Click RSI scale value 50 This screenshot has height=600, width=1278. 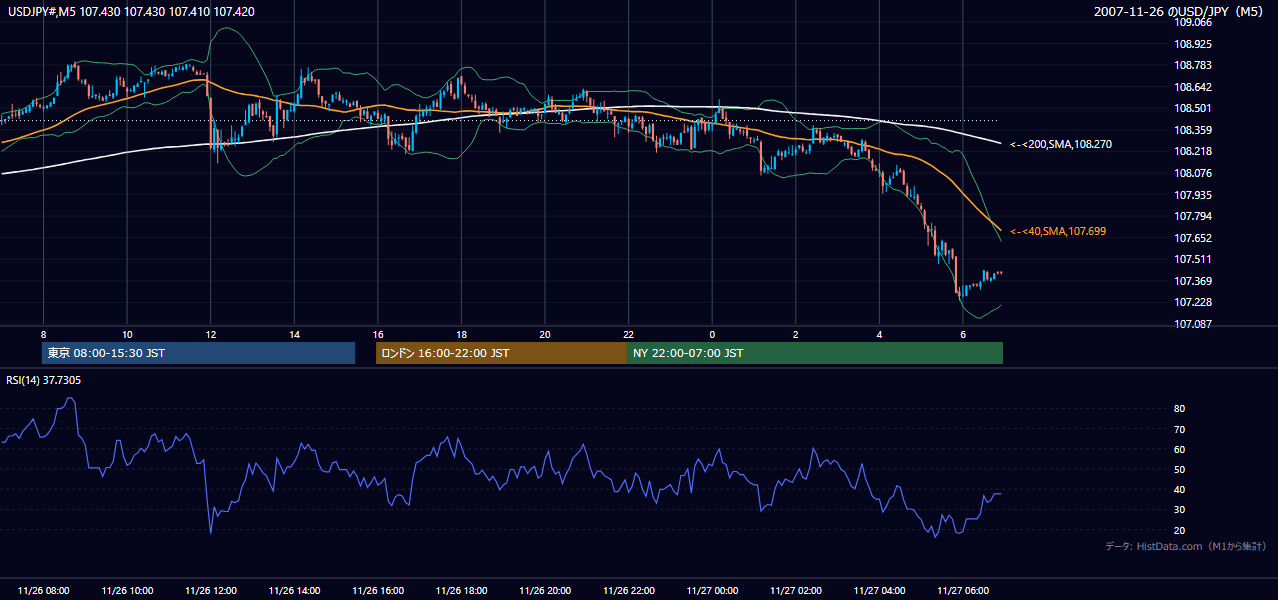click(x=1180, y=469)
